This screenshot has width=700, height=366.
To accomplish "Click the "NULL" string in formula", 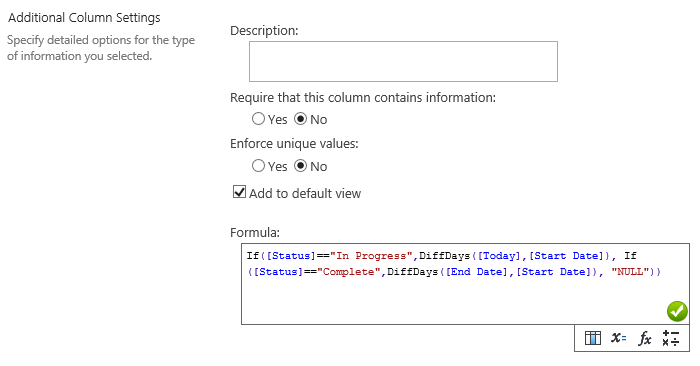I will click(630, 272).
